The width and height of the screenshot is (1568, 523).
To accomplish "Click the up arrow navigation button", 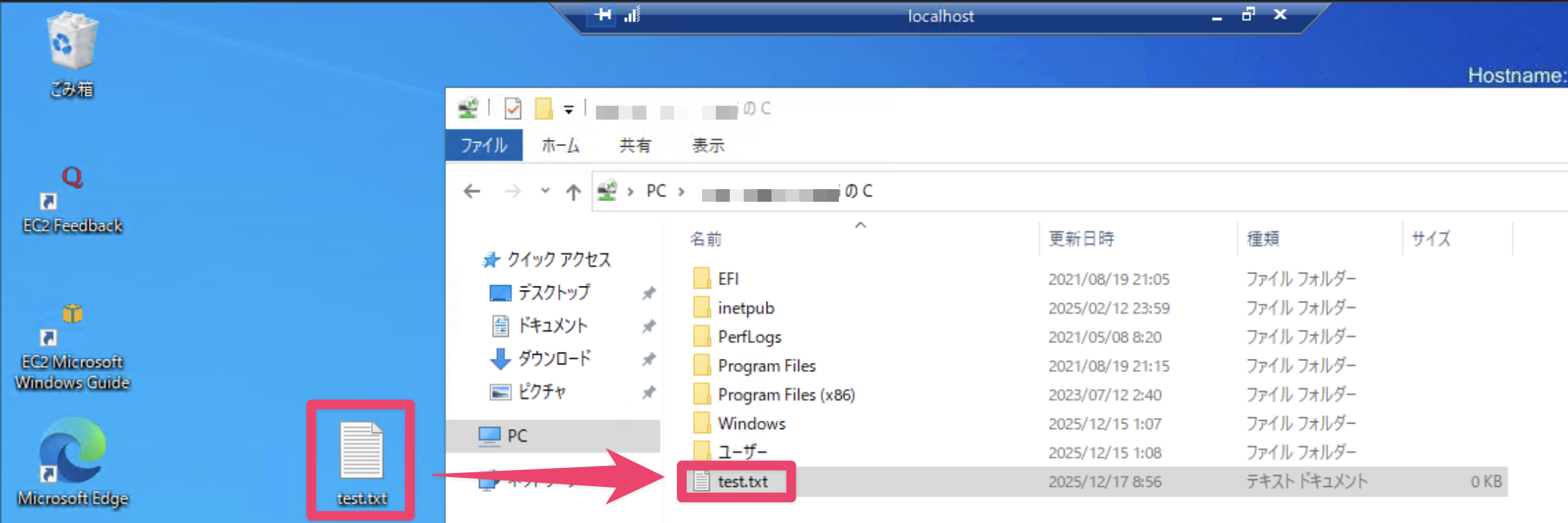I will pos(573,192).
